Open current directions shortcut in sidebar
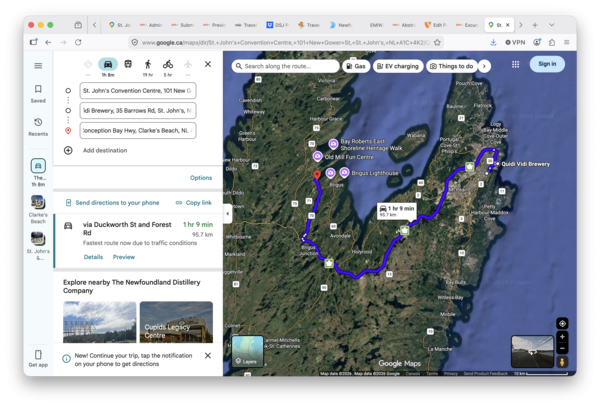Image resolution: width=600 pixels, height=407 pixels. [x=38, y=172]
